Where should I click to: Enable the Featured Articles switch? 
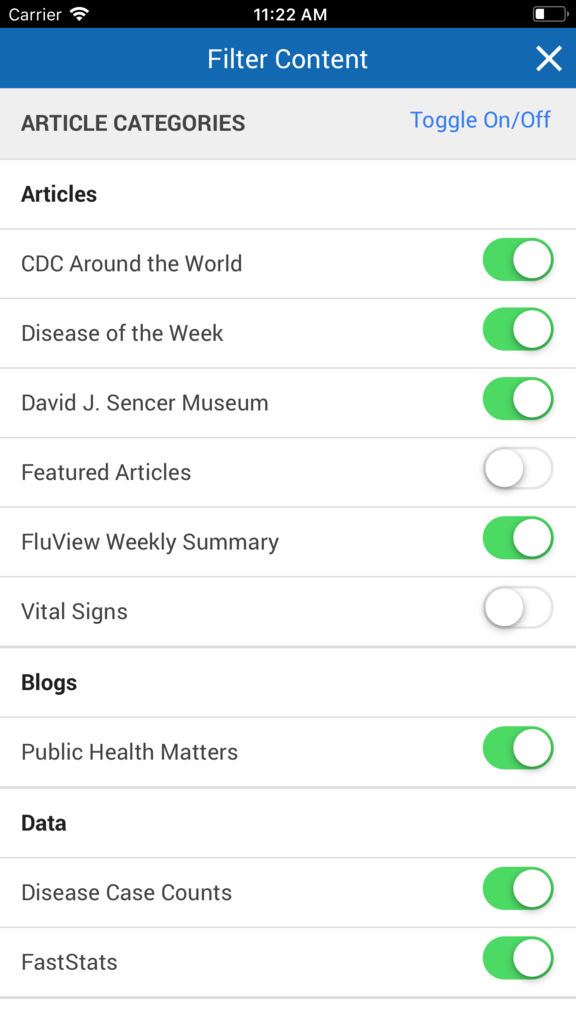[518, 469]
